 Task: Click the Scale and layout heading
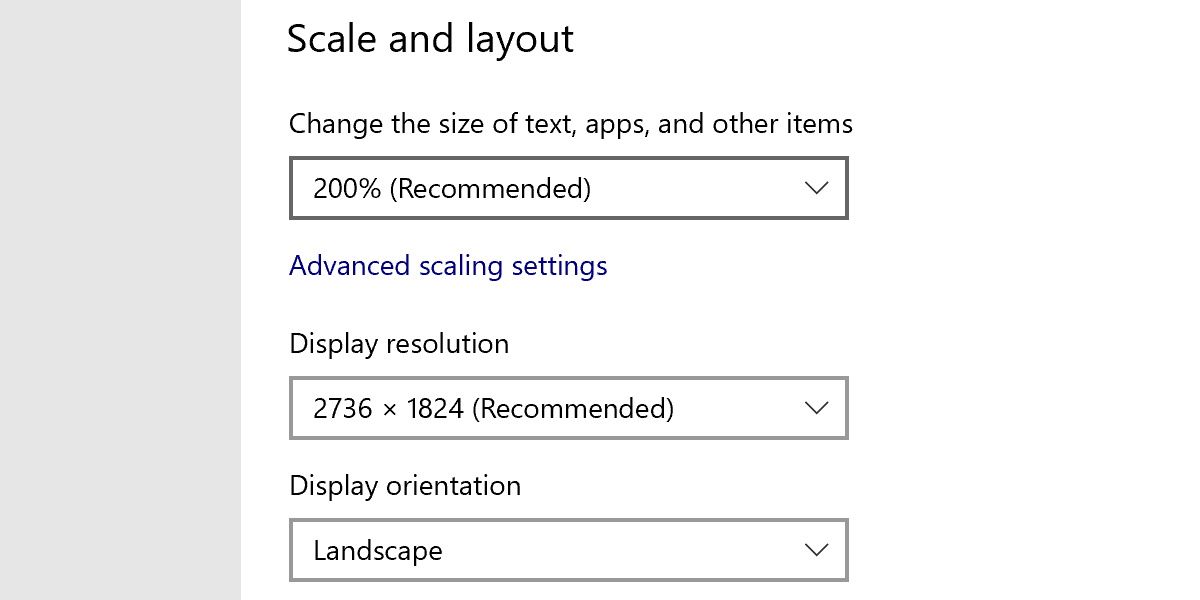point(431,39)
